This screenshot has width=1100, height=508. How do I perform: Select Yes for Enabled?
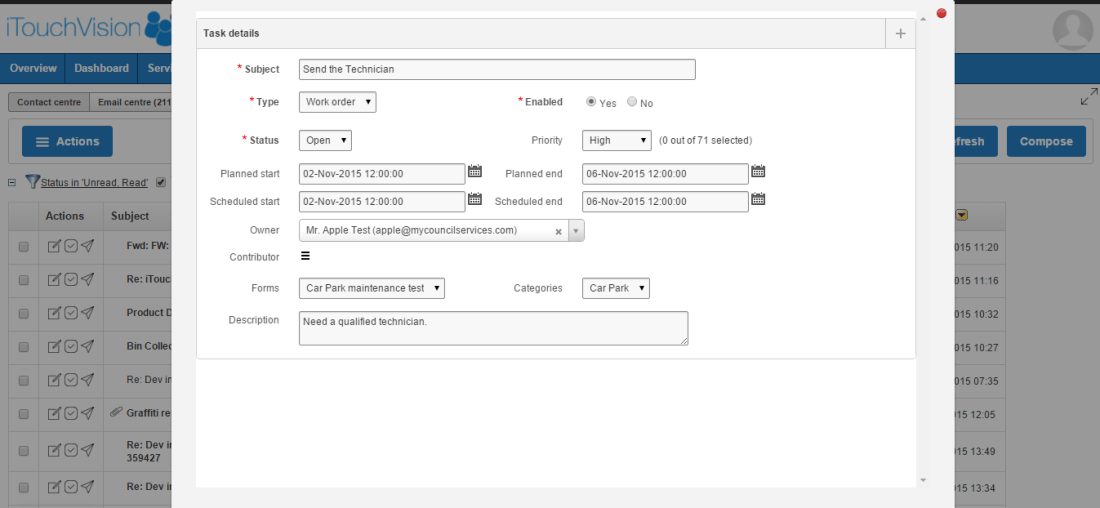[x=591, y=102]
